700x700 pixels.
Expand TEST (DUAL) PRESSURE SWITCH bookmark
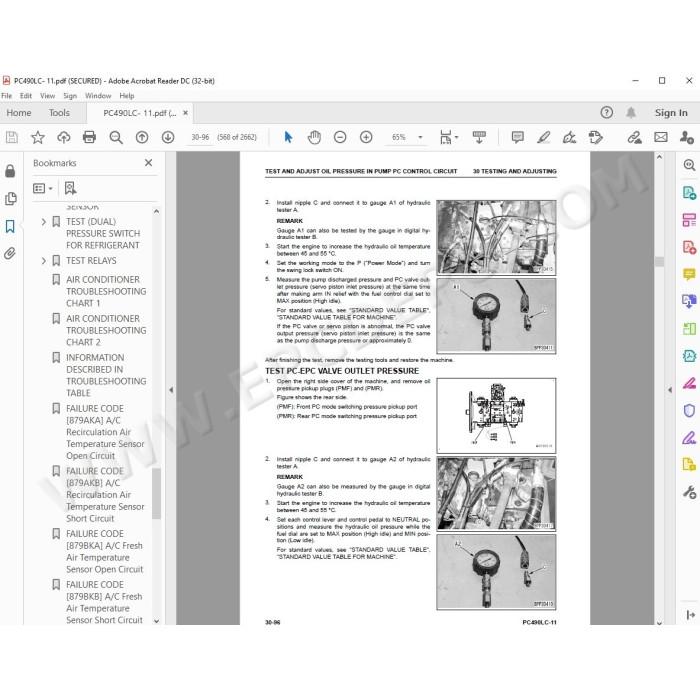[44, 222]
